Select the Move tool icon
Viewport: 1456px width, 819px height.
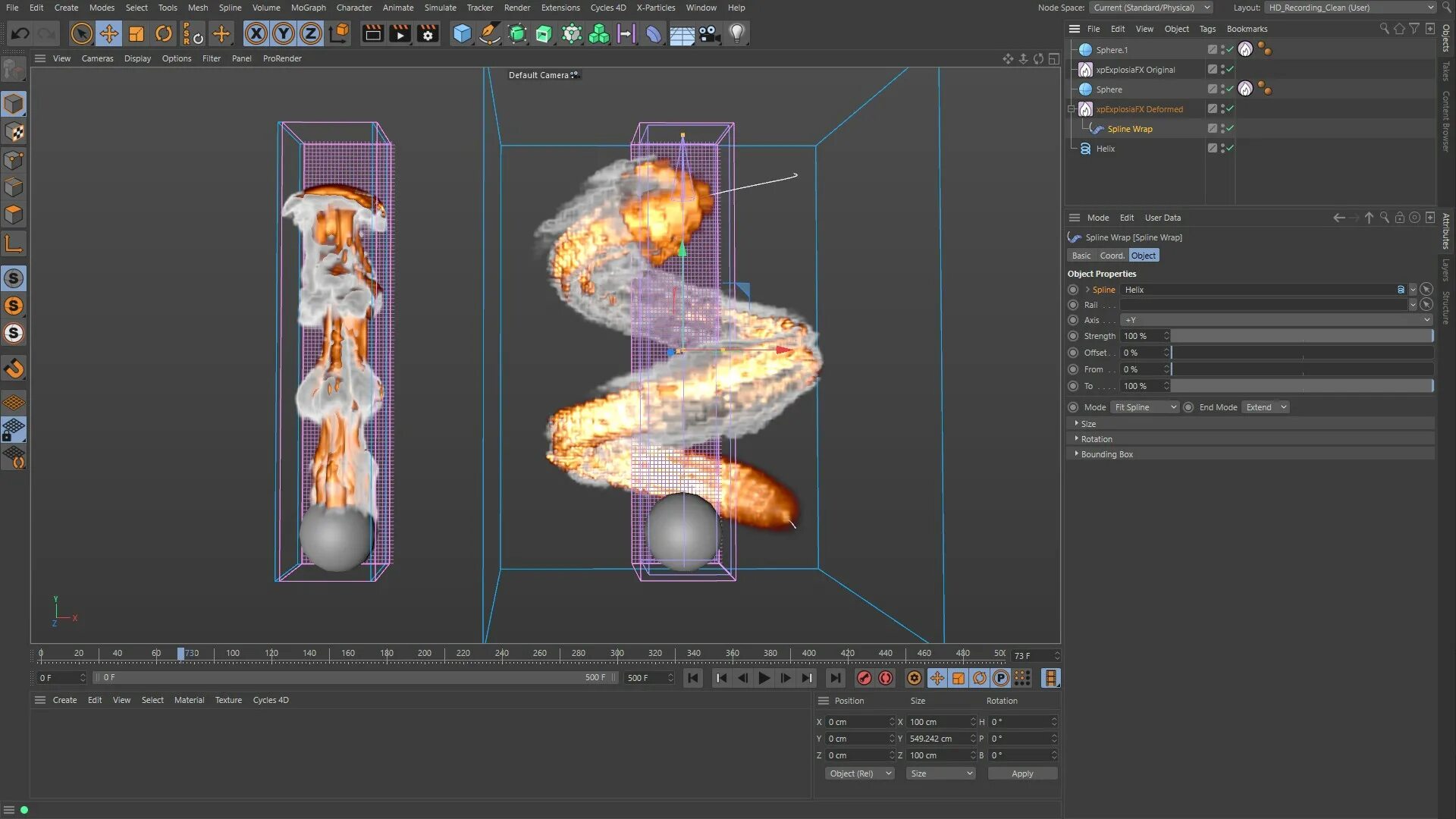(108, 33)
